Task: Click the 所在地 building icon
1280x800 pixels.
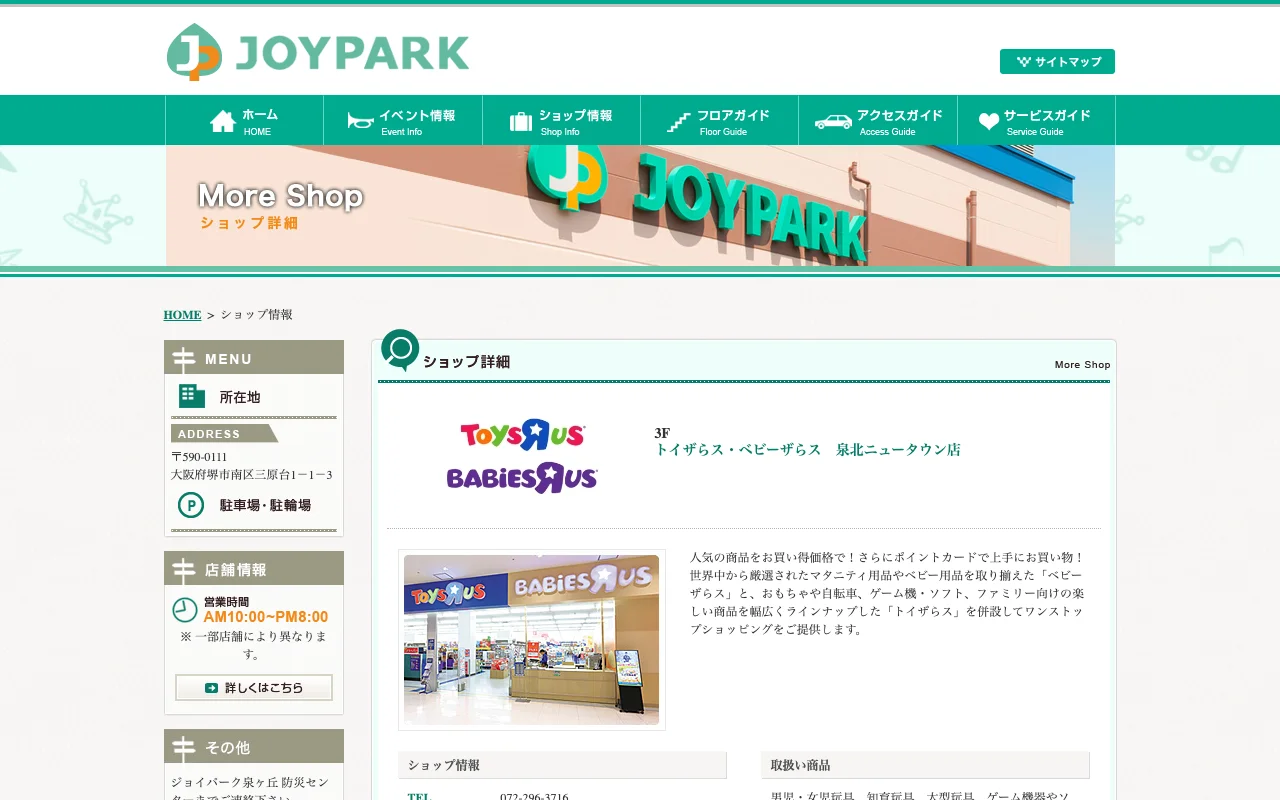Action: point(192,396)
